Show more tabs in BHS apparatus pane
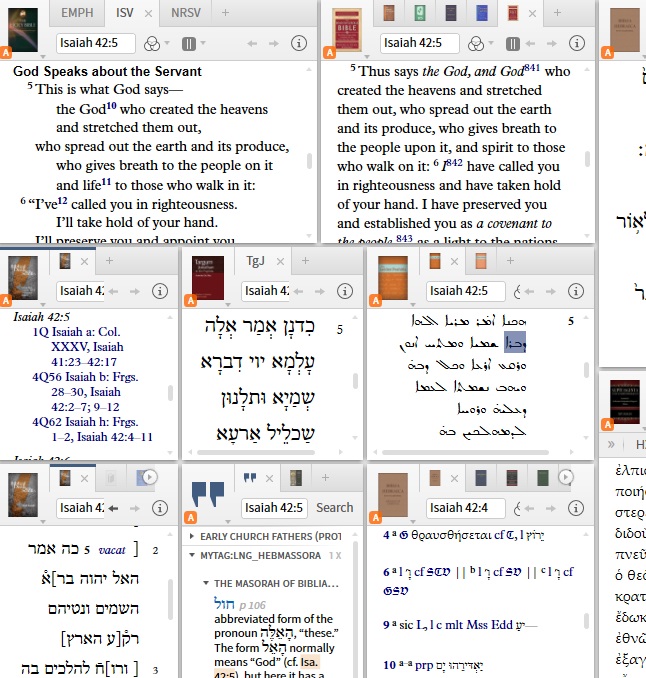Viewport: 646px width, 678px height. [x=566, y=477]
